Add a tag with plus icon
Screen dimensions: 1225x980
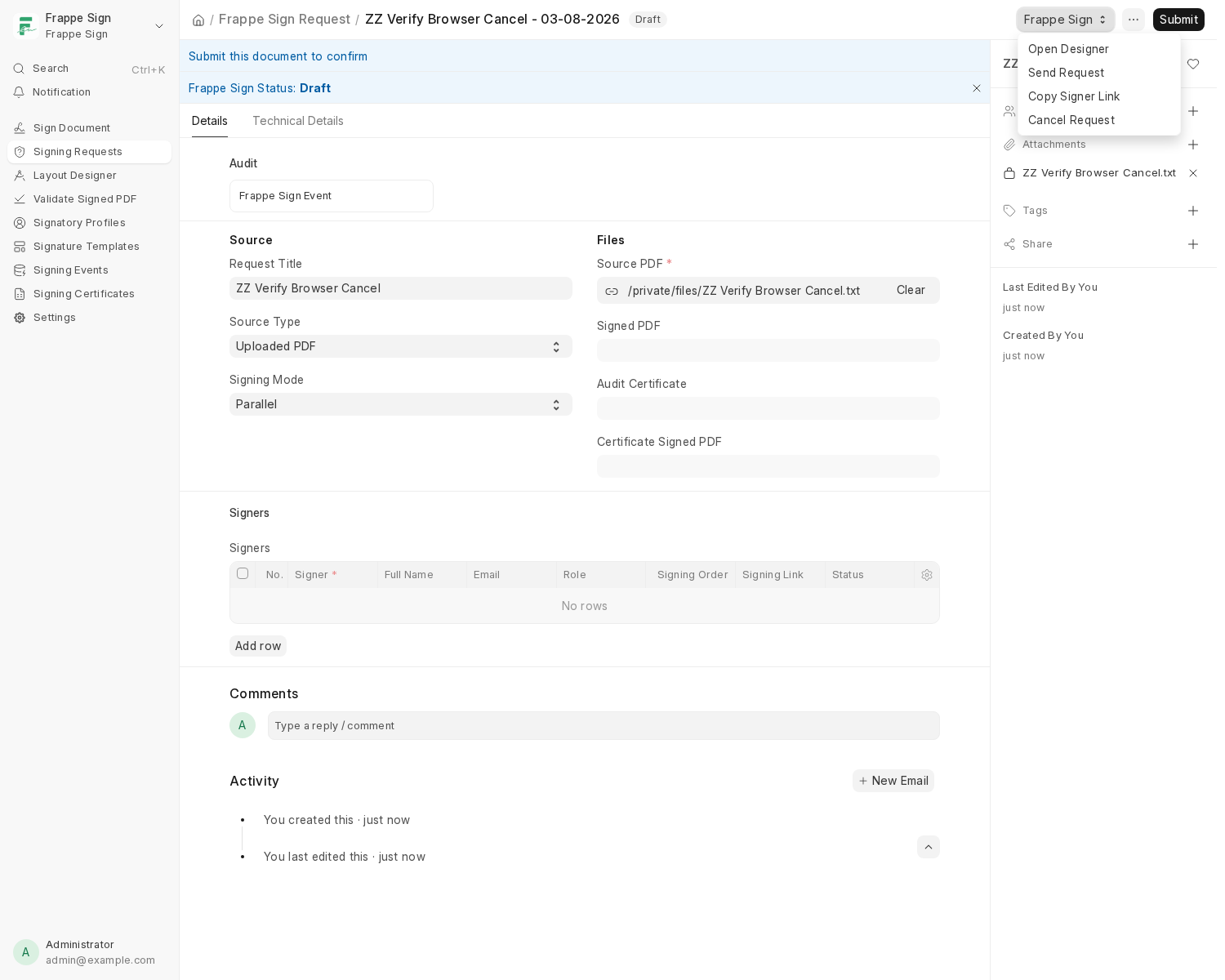tap(1193, 211)
